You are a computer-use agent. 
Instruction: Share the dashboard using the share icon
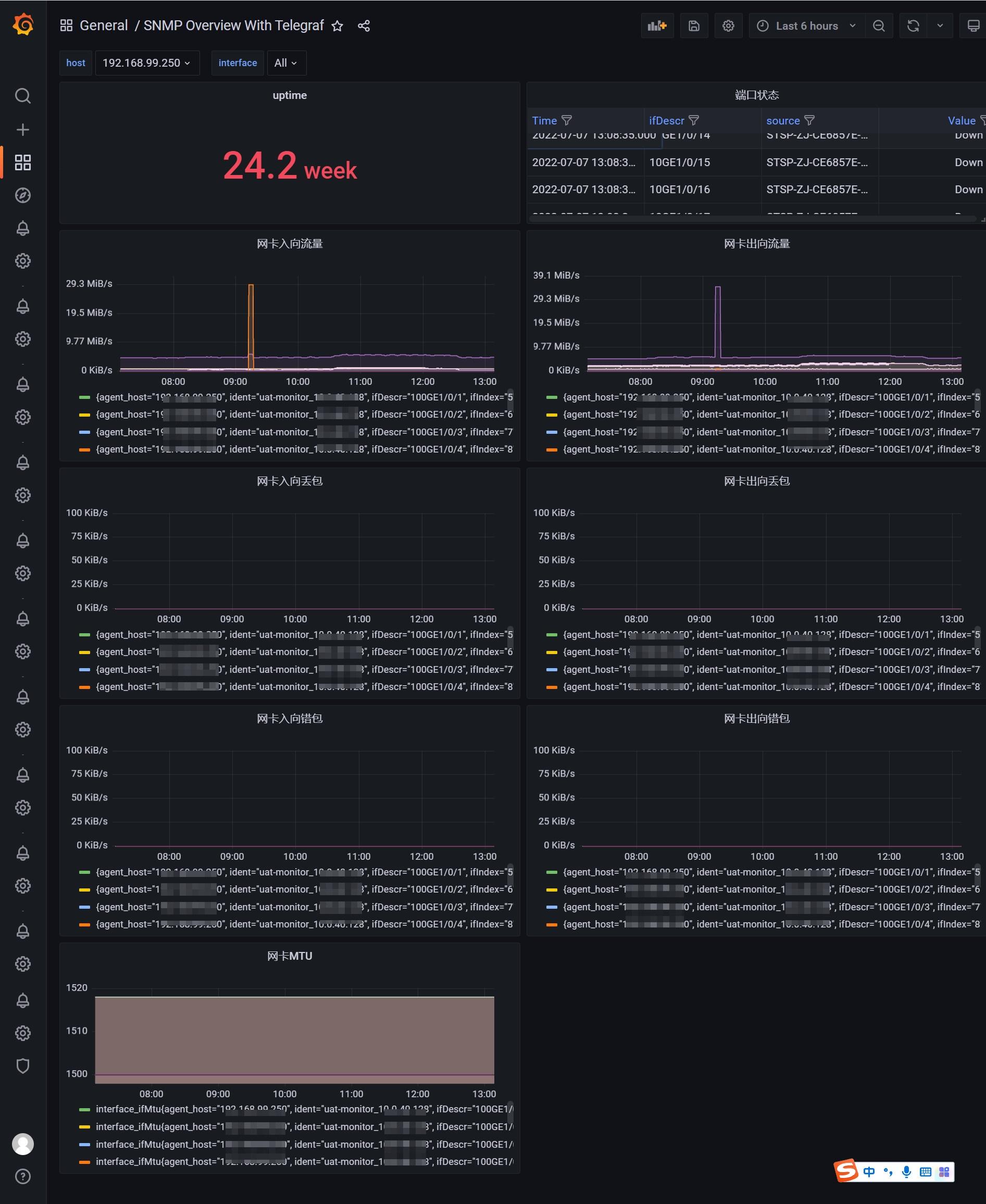[364, 26]
